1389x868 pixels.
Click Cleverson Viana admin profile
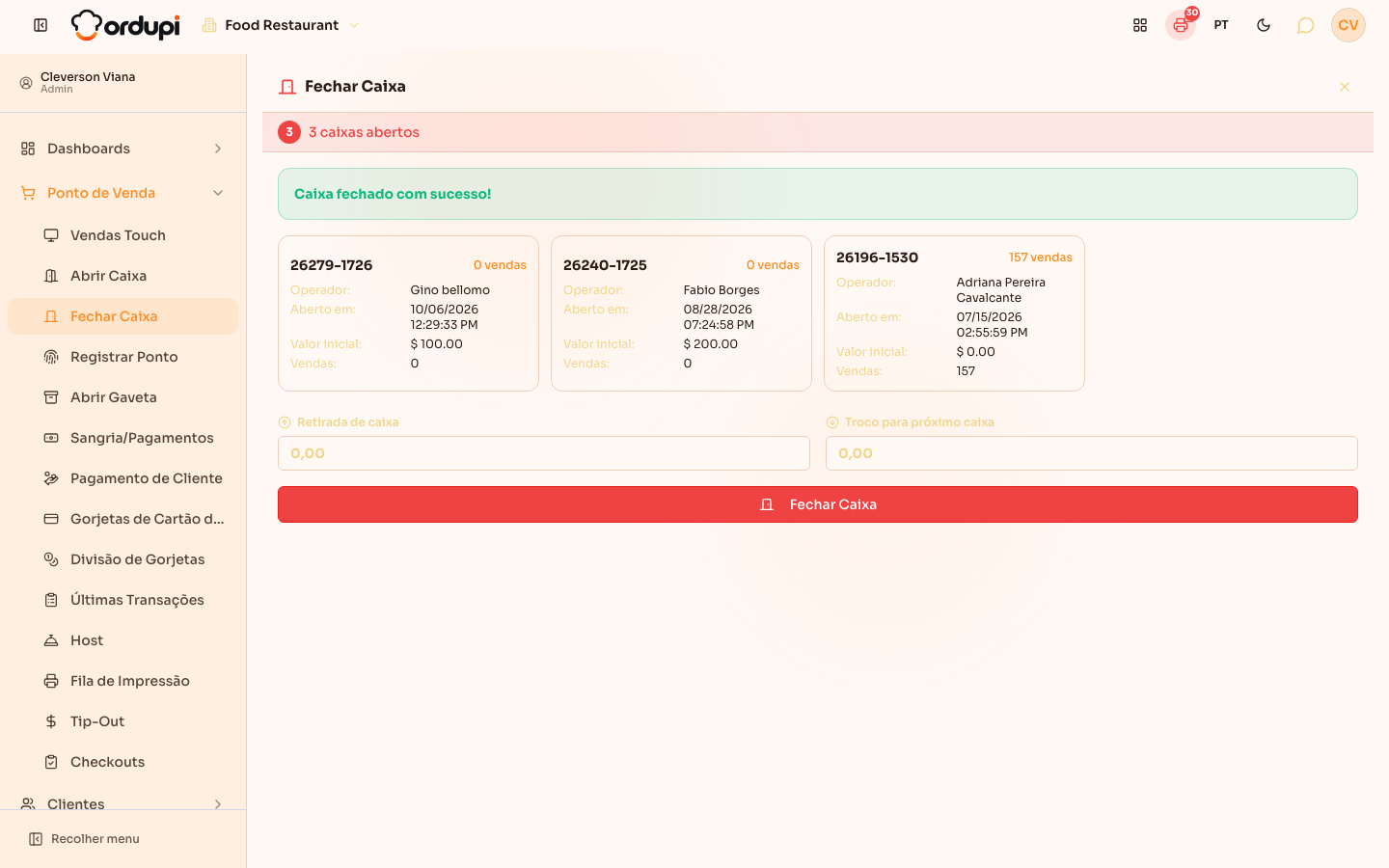(x=123, y=83)
